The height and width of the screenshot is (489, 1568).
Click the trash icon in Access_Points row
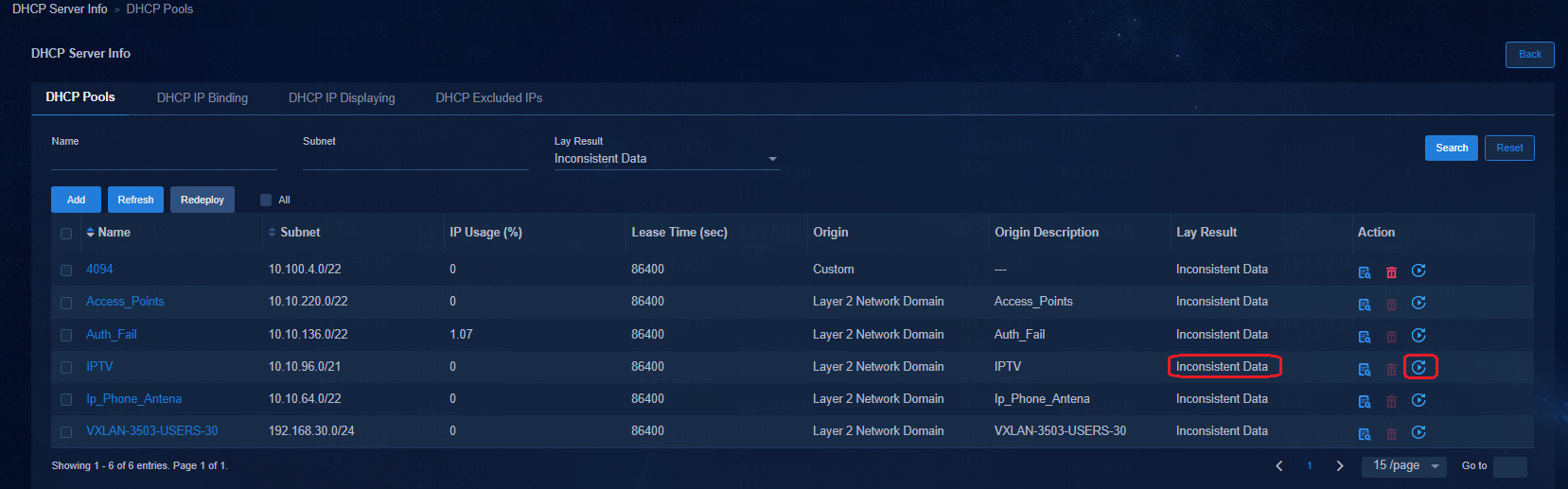coord(1391,305)
